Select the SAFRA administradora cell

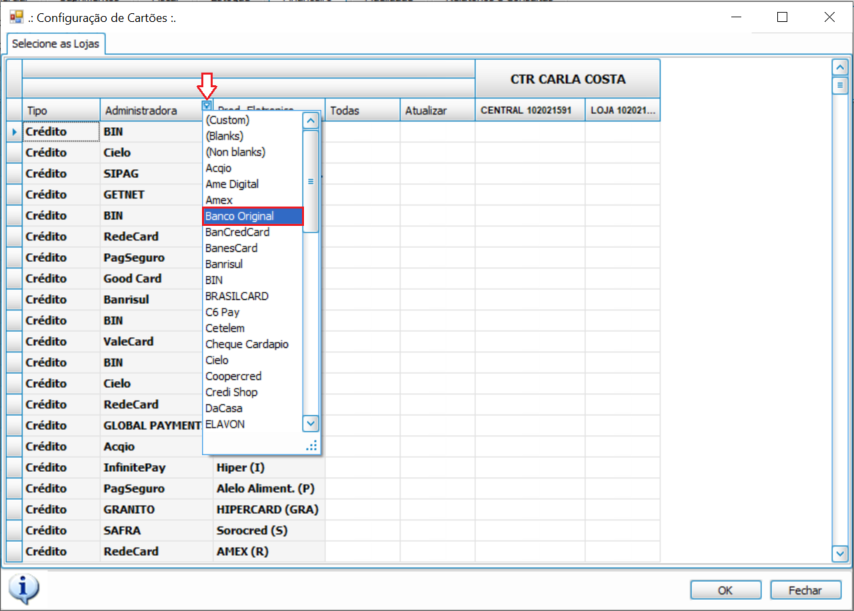(157, 530)
